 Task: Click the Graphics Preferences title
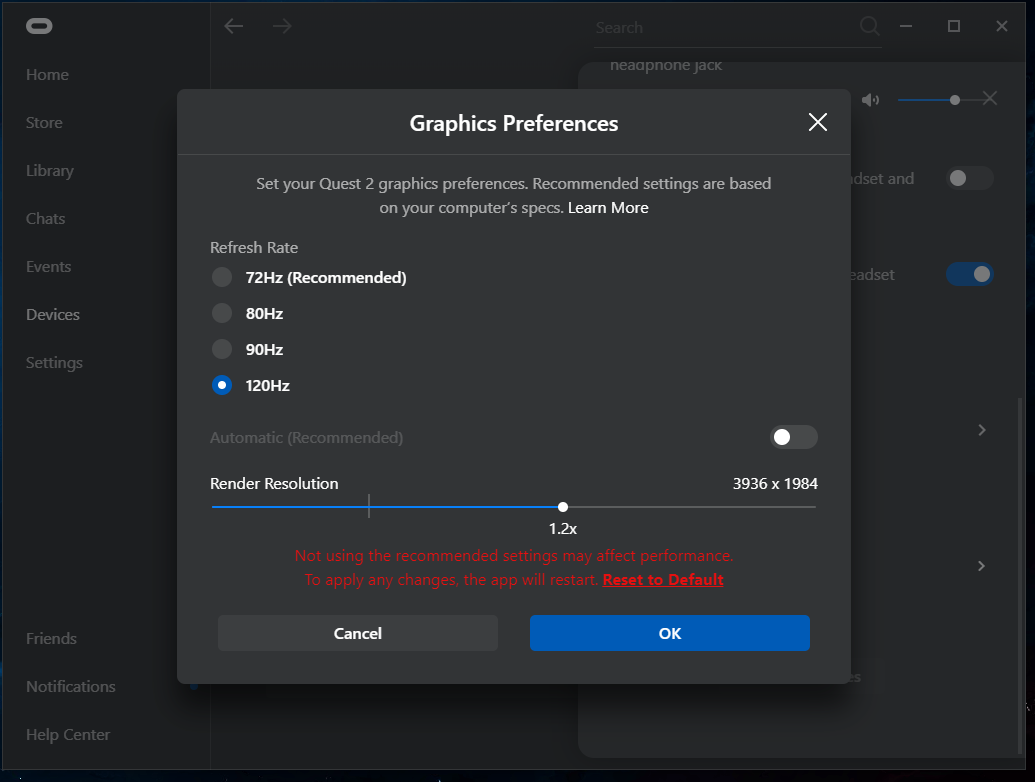click(x=514, y=123)
